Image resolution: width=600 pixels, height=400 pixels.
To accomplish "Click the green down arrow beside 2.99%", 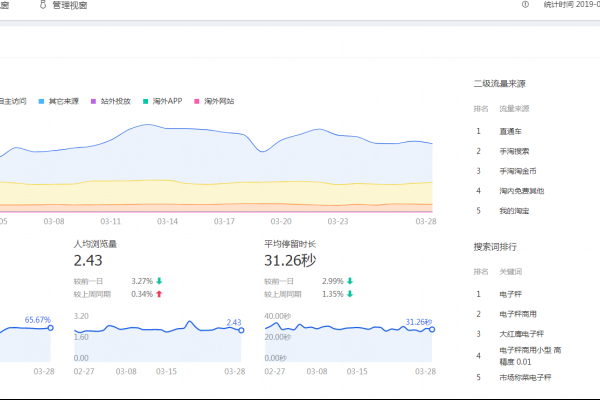I will coord(350,281).
